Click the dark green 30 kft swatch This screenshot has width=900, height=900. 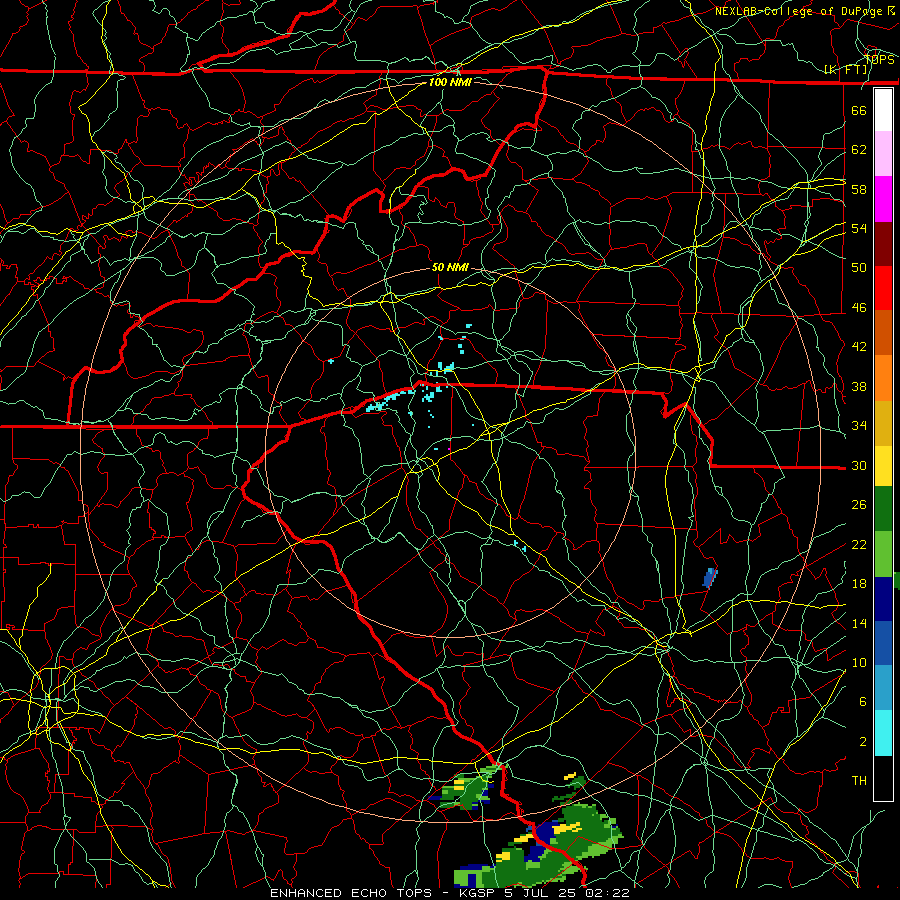point(883,509)
